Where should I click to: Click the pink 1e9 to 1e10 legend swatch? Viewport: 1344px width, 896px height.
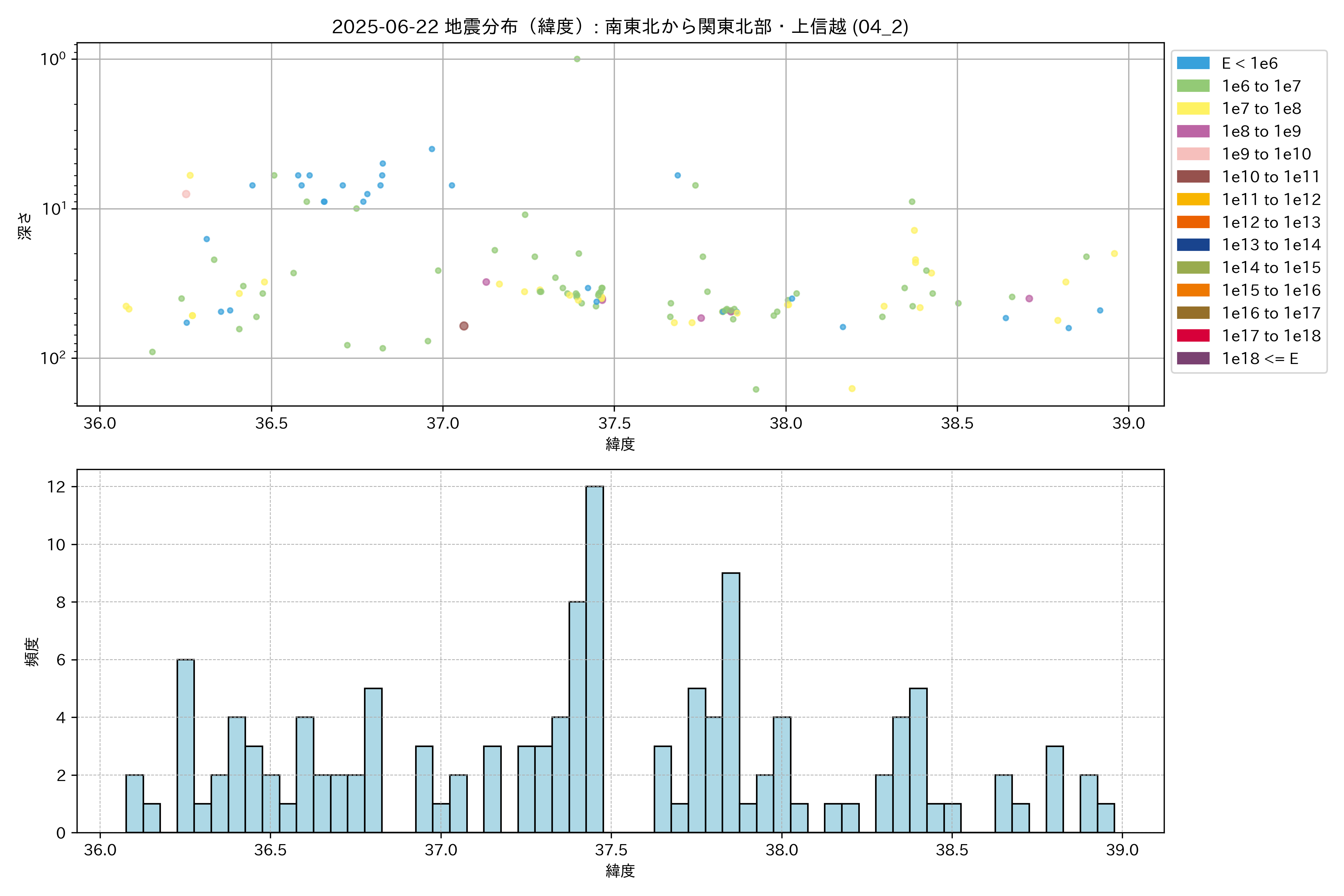coord(1192,154)
